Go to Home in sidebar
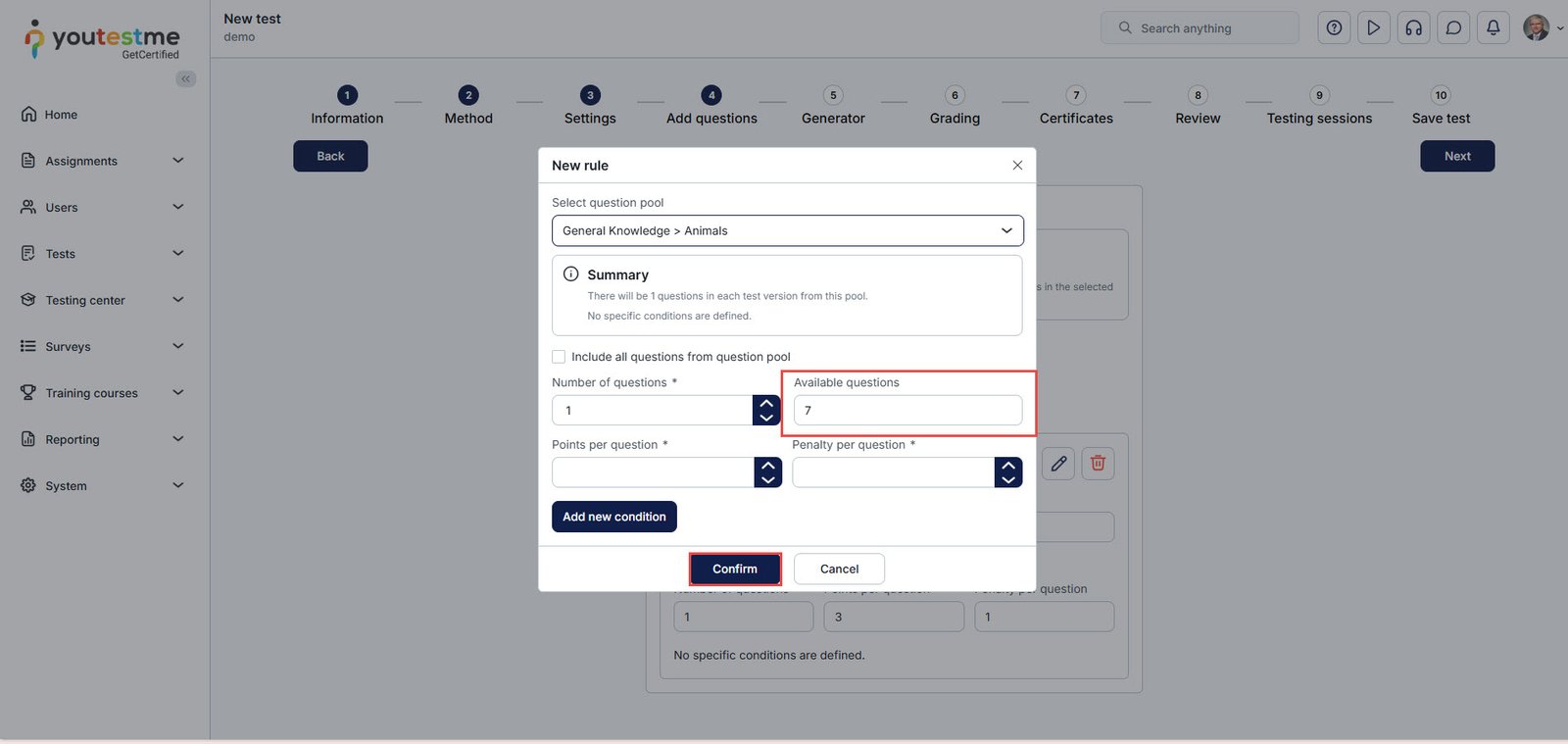Image resolution: width=1568 pixels, height=744 pixels. pos(61,115)
